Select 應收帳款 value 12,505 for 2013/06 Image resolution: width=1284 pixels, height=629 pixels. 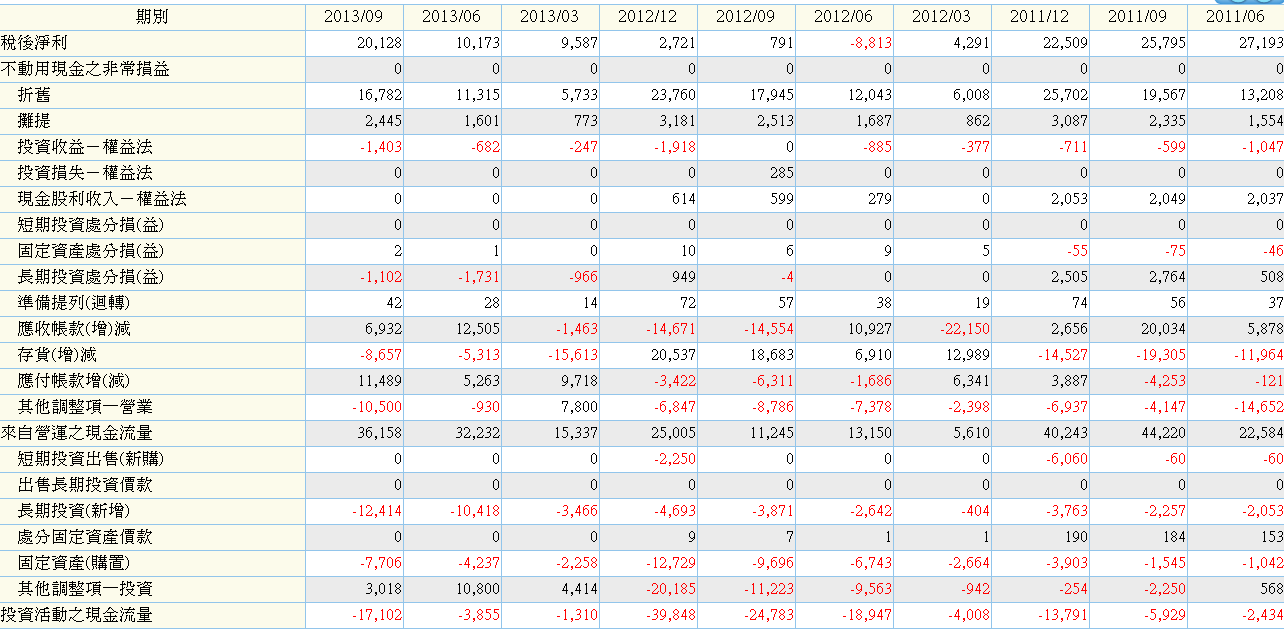tap(477, 329)
